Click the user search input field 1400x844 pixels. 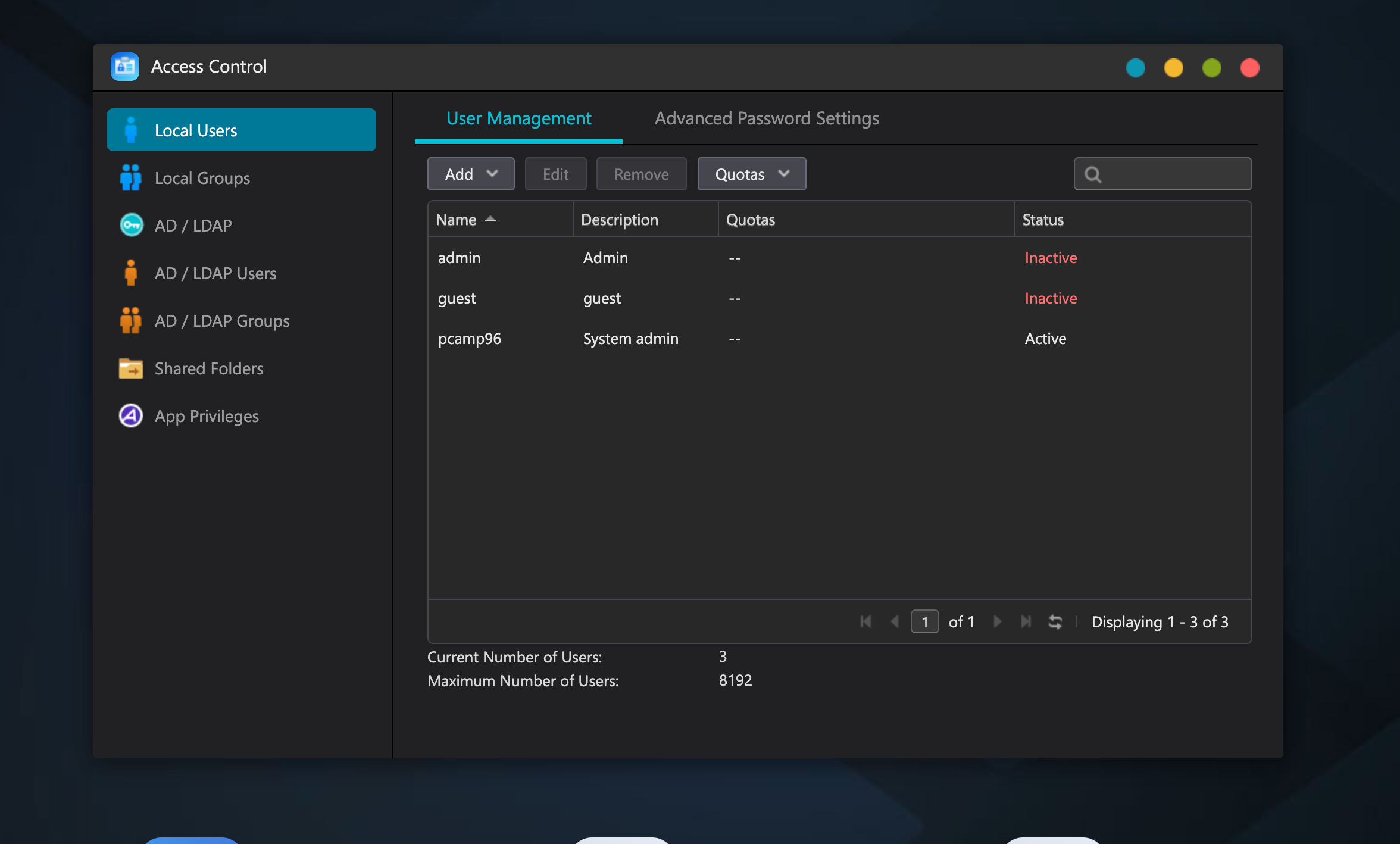click(1162, 174)
